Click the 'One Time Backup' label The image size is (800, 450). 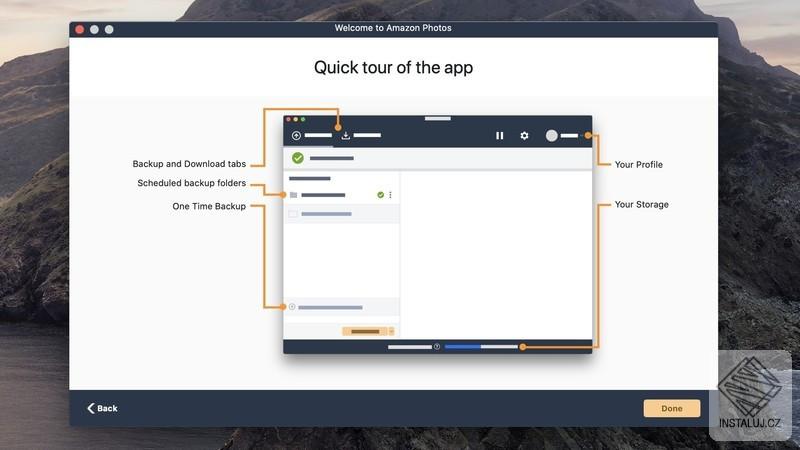[x=209, y=206]
